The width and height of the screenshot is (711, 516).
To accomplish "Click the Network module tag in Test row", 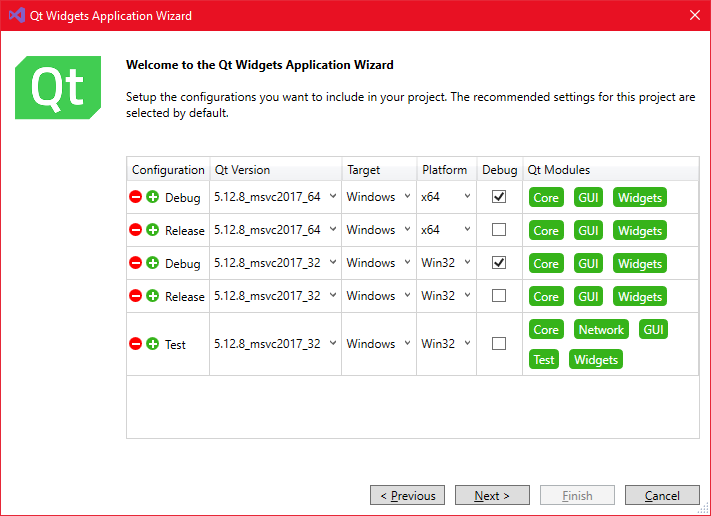I will (x=601, y=330).
